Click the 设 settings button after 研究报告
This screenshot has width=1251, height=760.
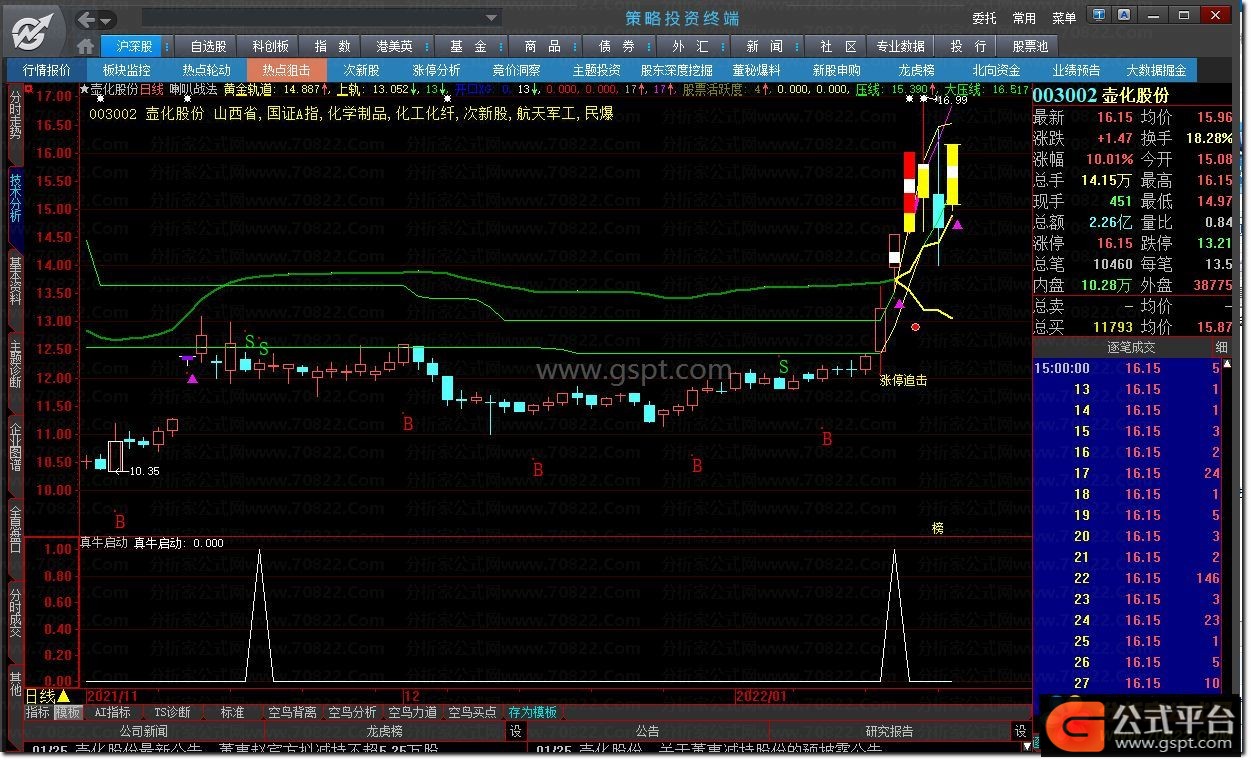coord(1020,731)
